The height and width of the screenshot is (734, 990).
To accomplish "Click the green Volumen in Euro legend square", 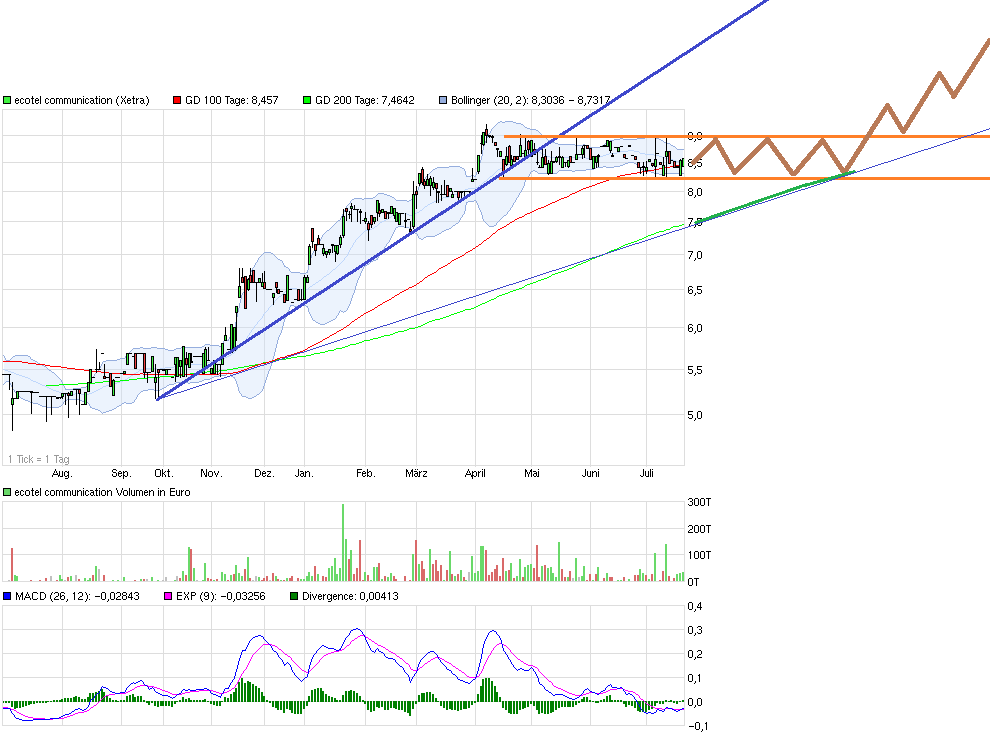I will tap(7, 492).
